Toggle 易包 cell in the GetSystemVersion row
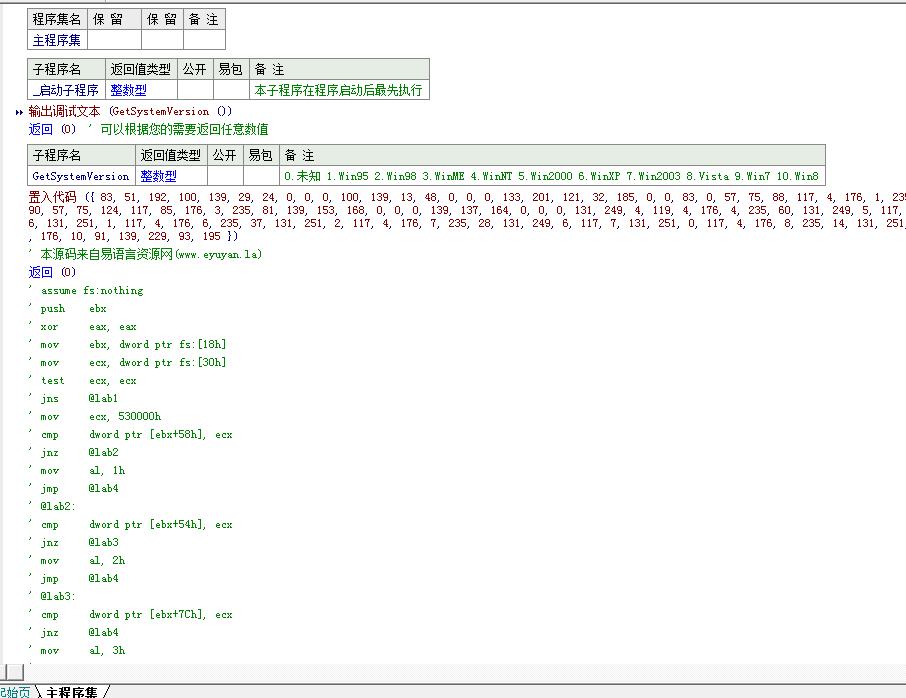This screenshot has height=698, width=906. click(261, 176)
